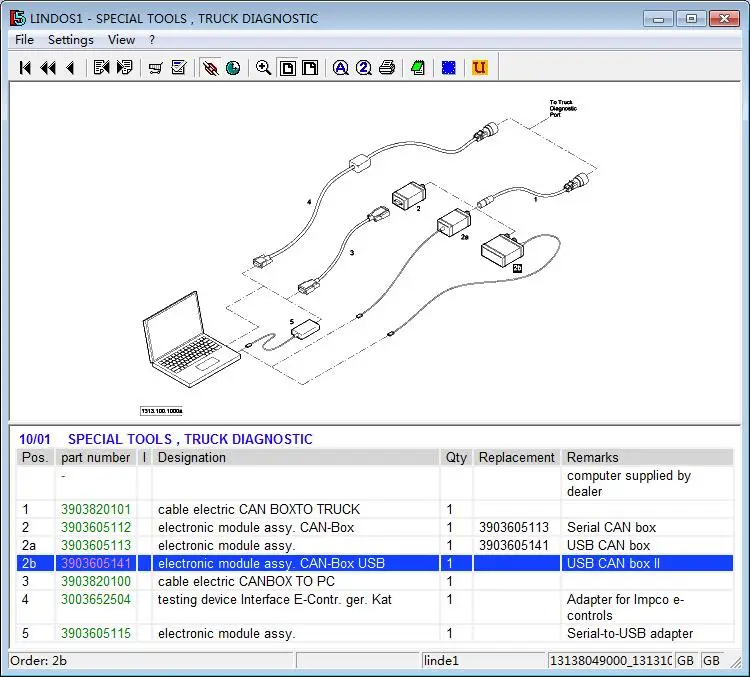Image resolution: width=750 pixels, height=677 pixels.
Task: Select 'electronic module assy. CAN-Box' designation
Action: (x=256, y=527)
